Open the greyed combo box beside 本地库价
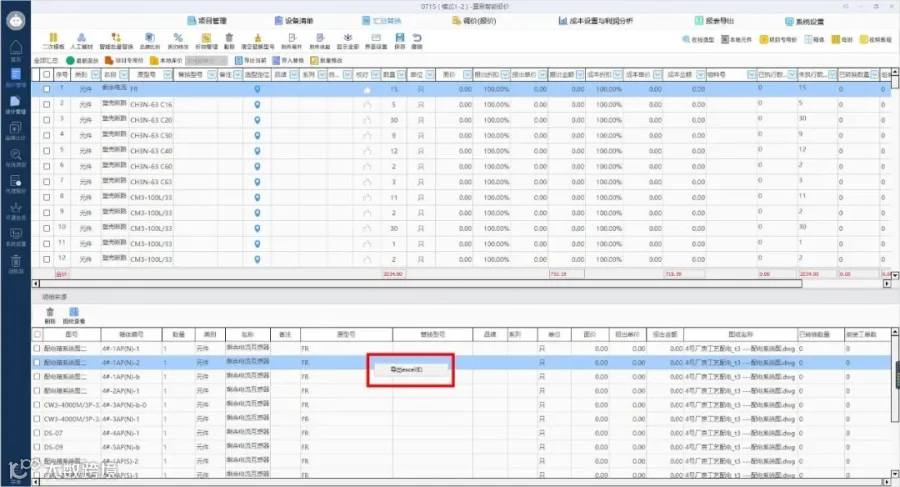The width and height of the screenshot is (900, 487). click(206, 60)
